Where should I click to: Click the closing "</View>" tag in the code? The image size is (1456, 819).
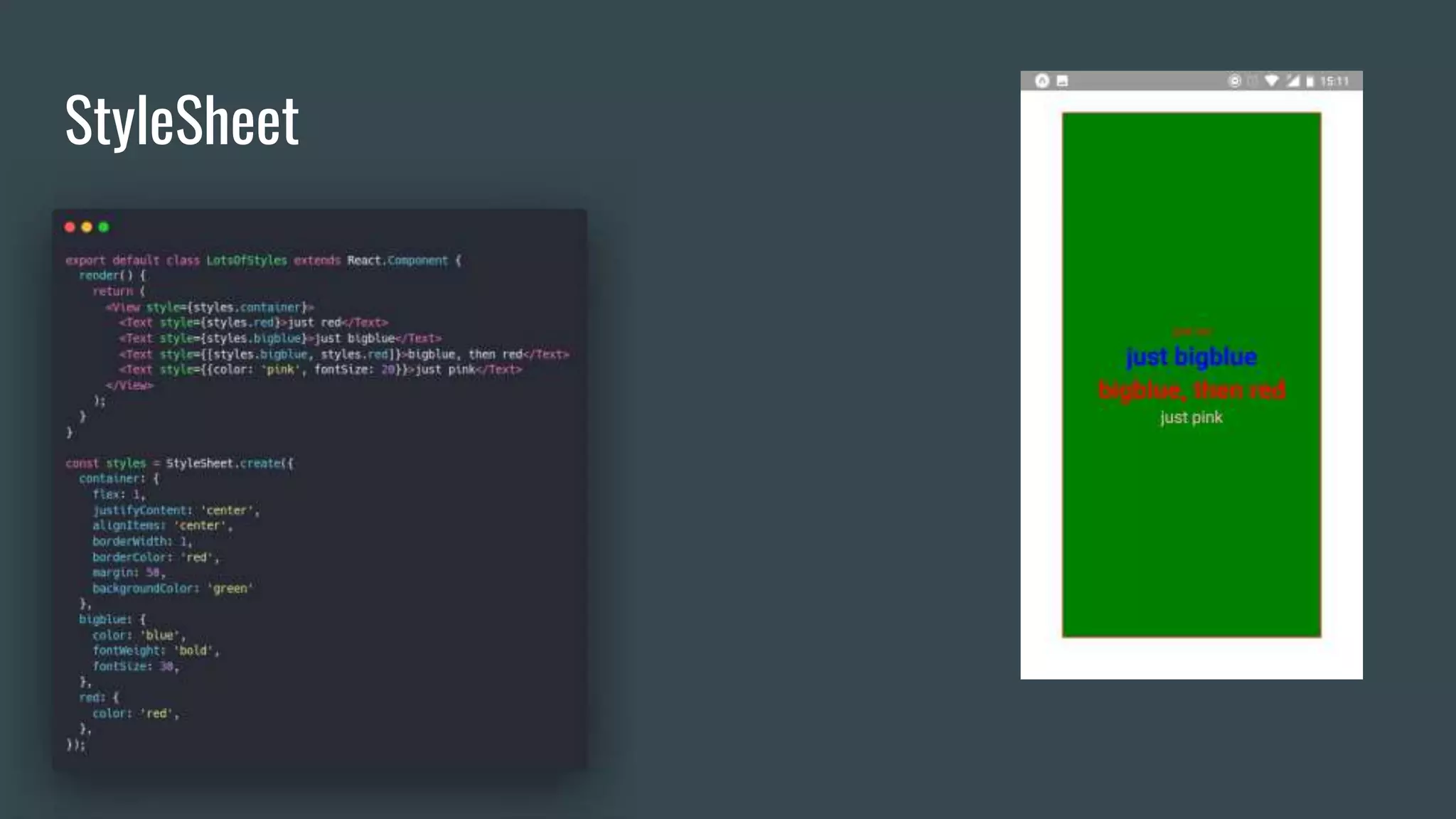(x=129, y=385)
